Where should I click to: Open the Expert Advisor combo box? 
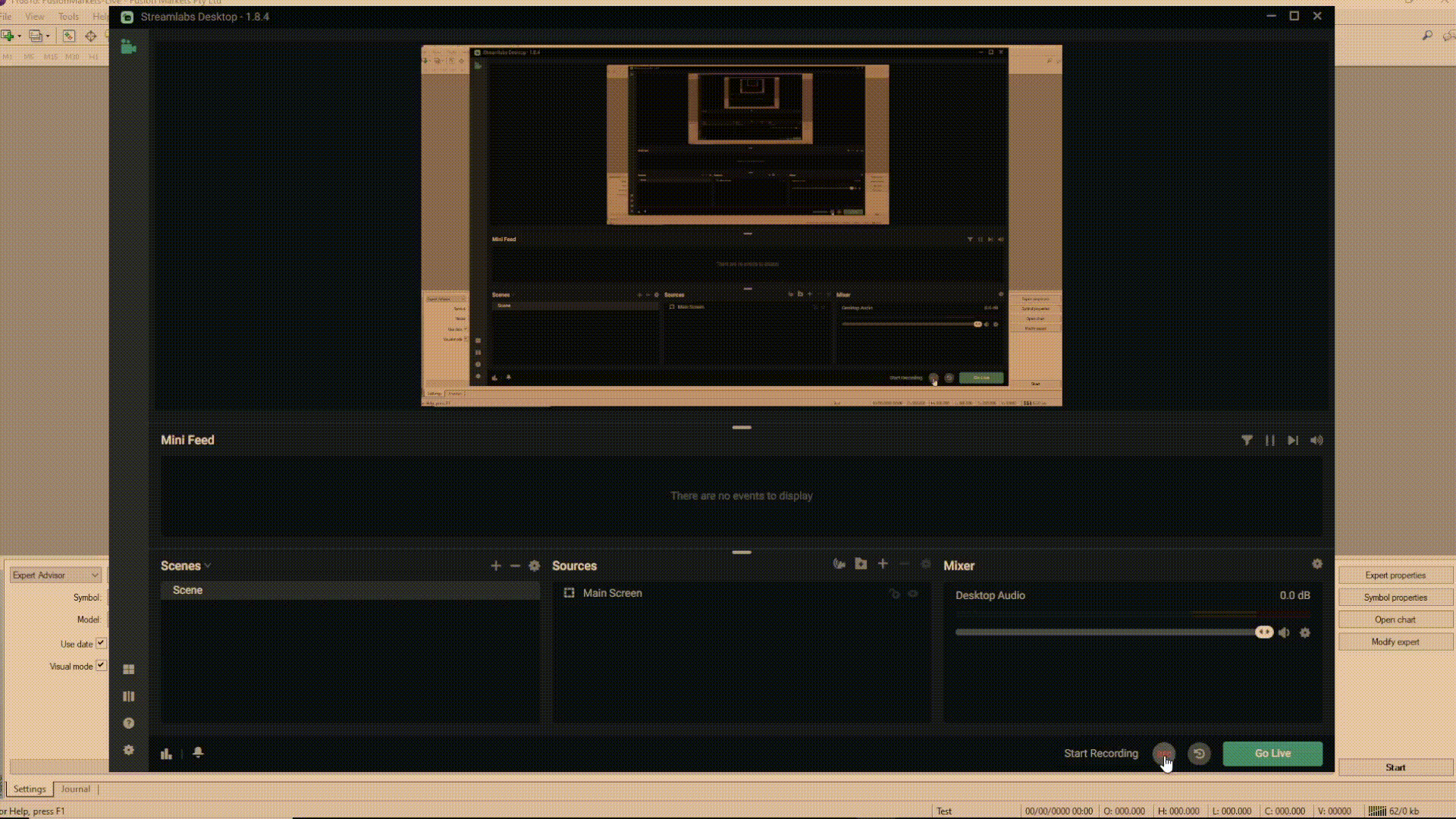tap(55, 575)
